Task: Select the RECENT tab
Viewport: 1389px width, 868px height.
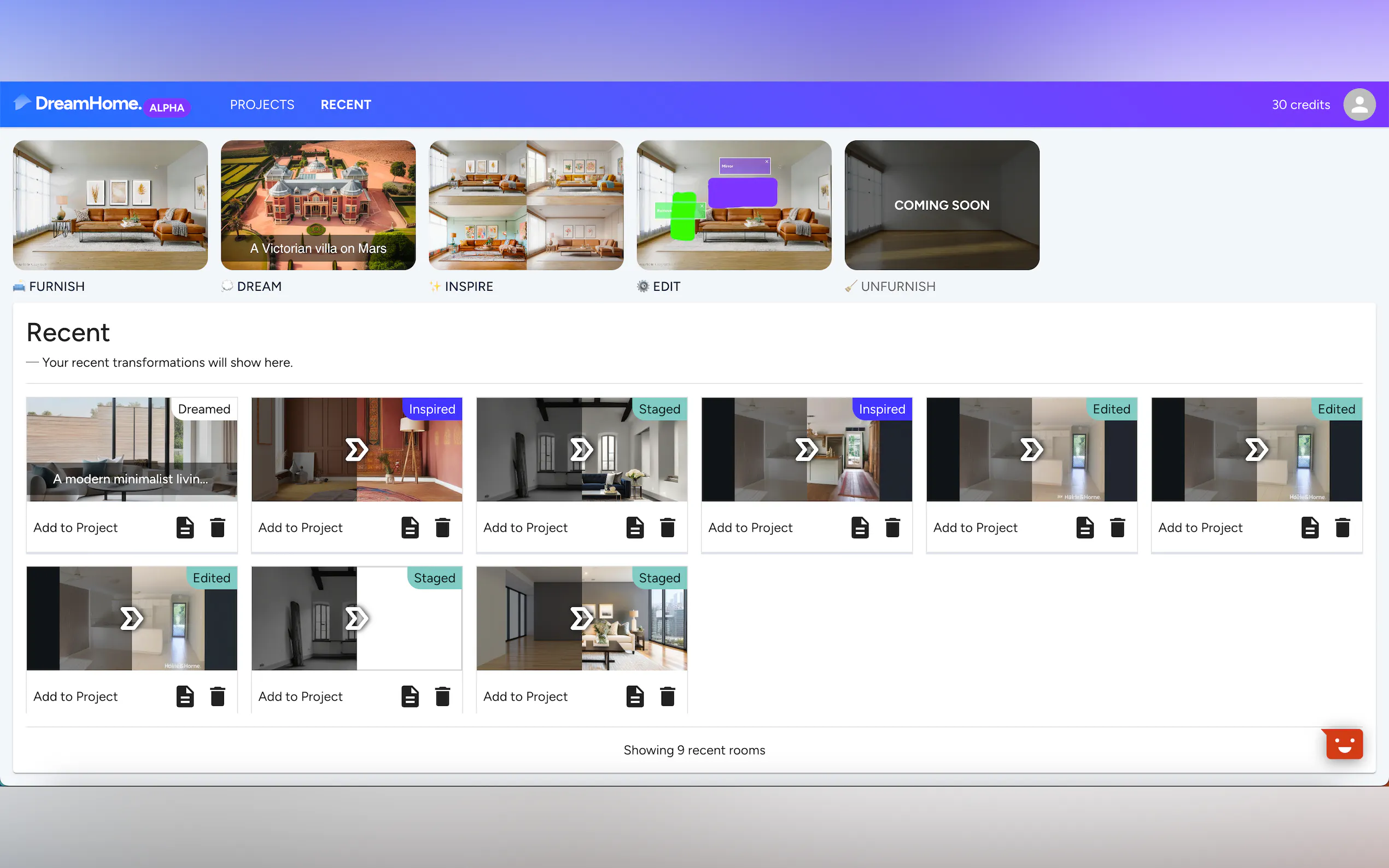Action: click(346, 104)
